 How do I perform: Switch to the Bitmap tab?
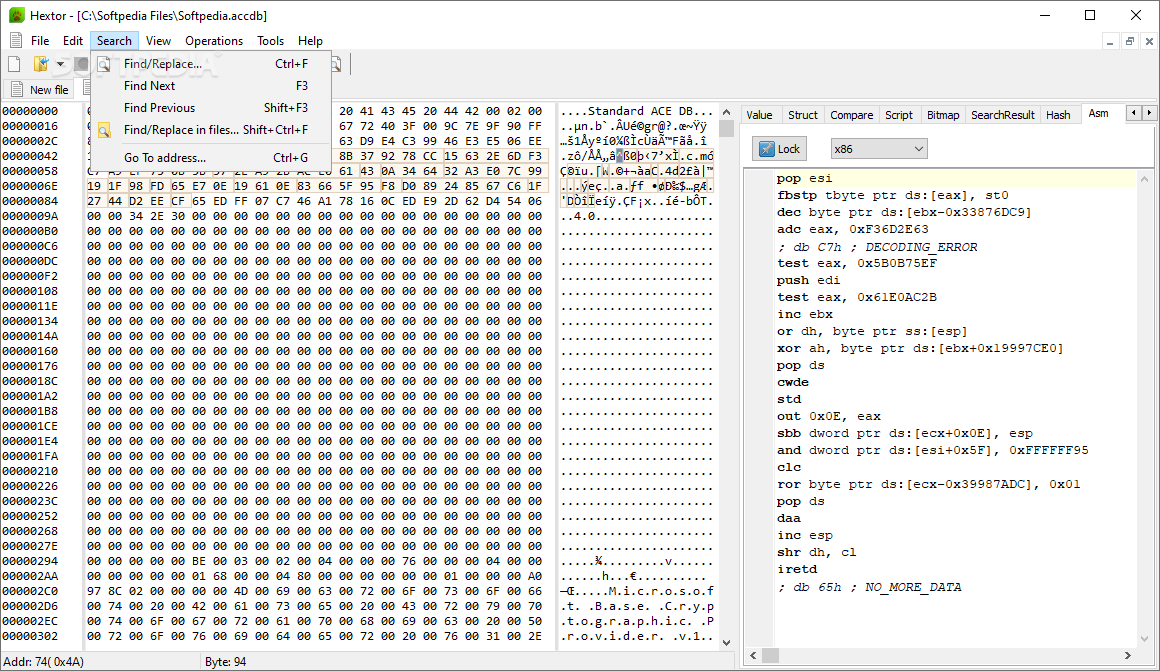pos(943,115)
